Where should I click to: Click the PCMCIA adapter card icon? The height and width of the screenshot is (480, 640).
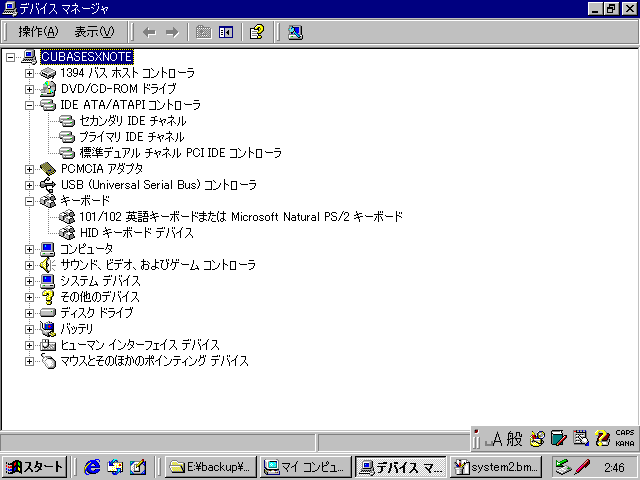click(48, 169)
